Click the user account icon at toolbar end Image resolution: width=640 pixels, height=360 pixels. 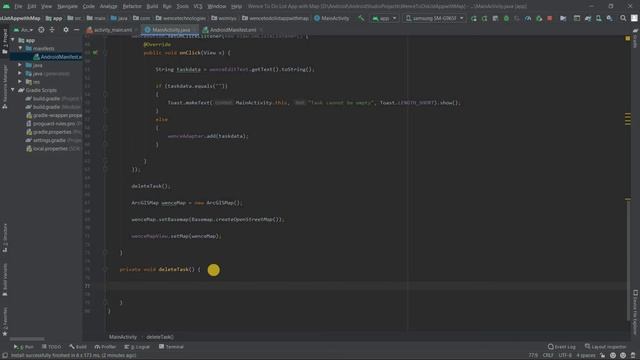point(634,18)
